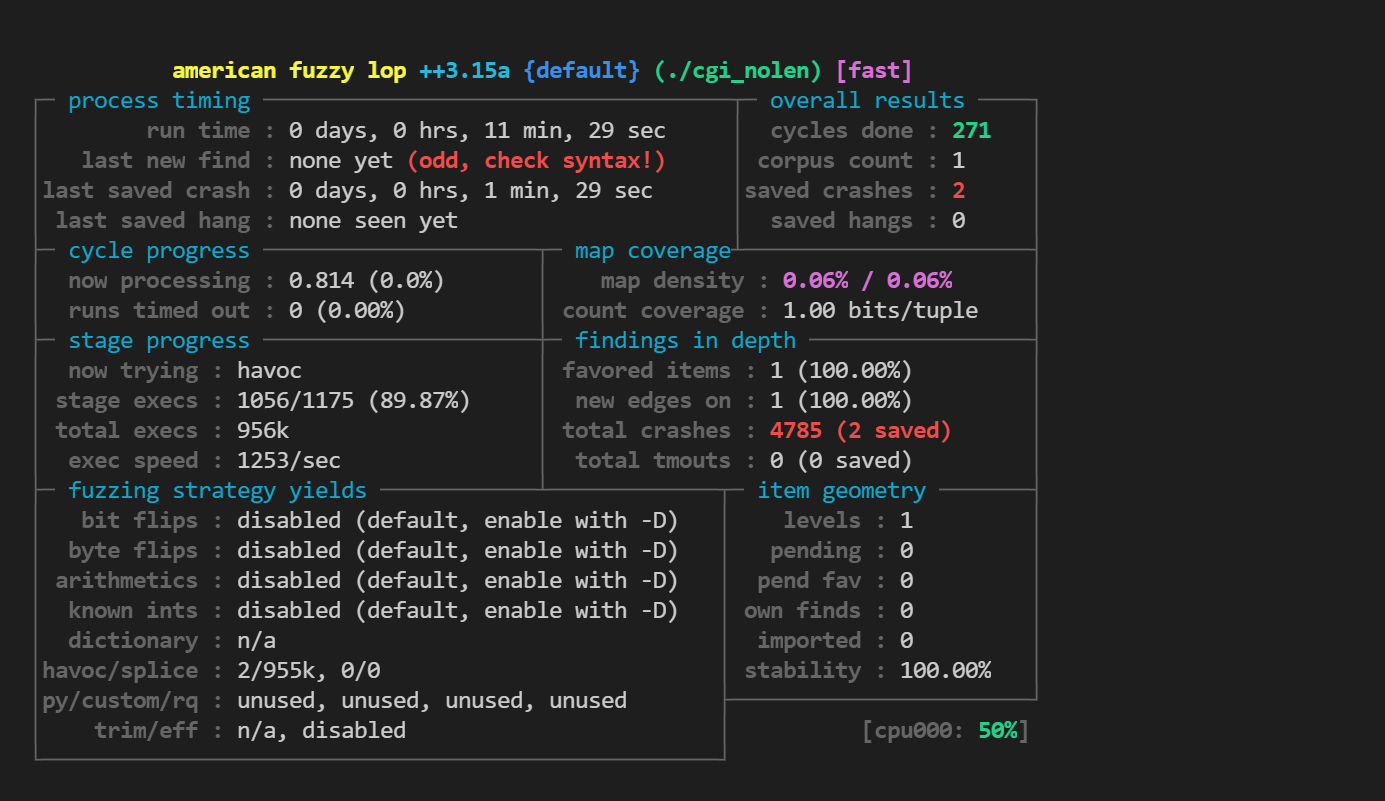The height and width of the screenshot is (801, 1385).
Task: Click the 'item geometry' section header
Action: pos(841,491)
